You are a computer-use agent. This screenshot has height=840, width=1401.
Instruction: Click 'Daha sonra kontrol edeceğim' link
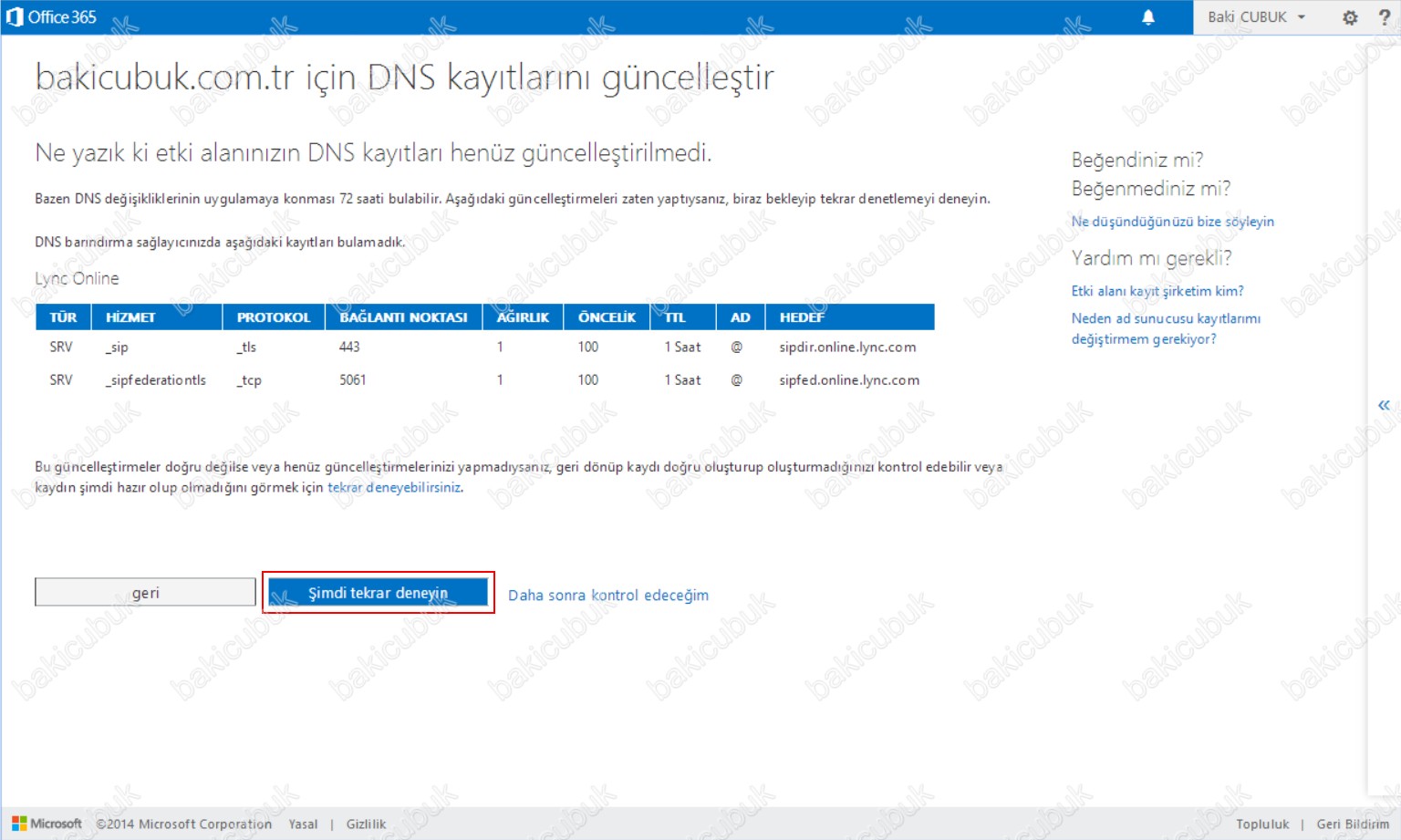tap(608, 595)
